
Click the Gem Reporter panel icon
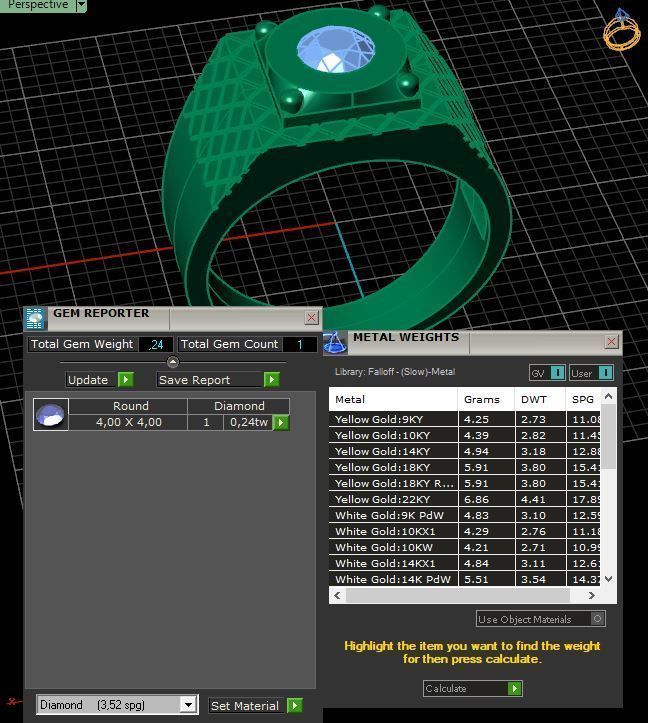[35, 318]
